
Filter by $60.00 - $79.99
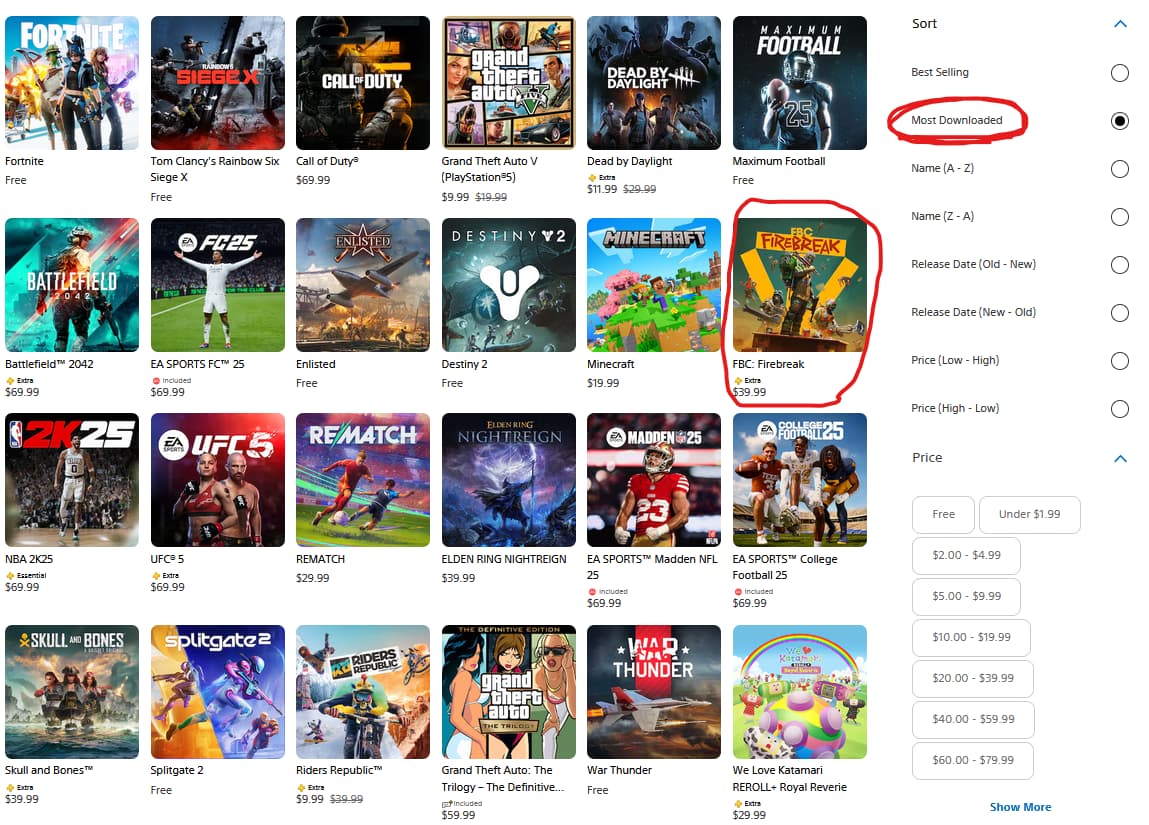[973, 761]
